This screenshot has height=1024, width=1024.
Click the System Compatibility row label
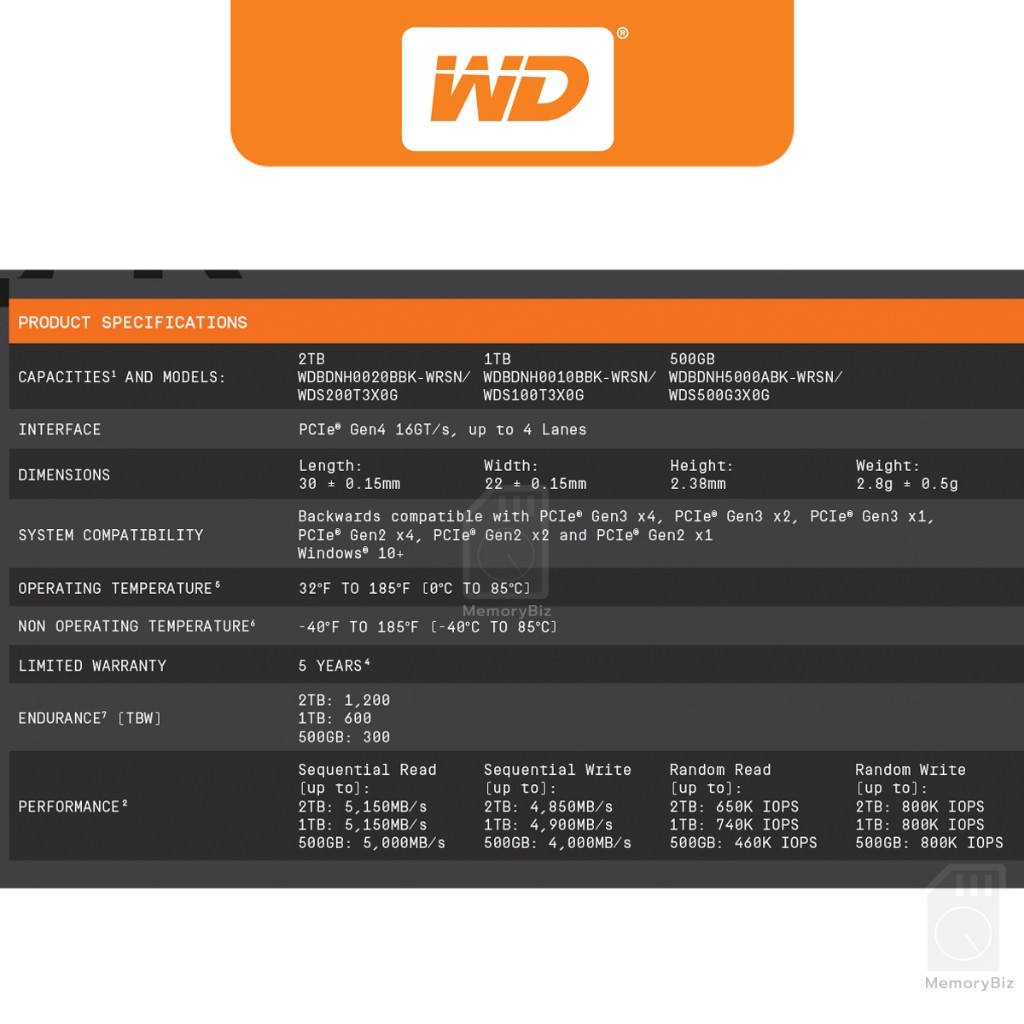point(111,535)
